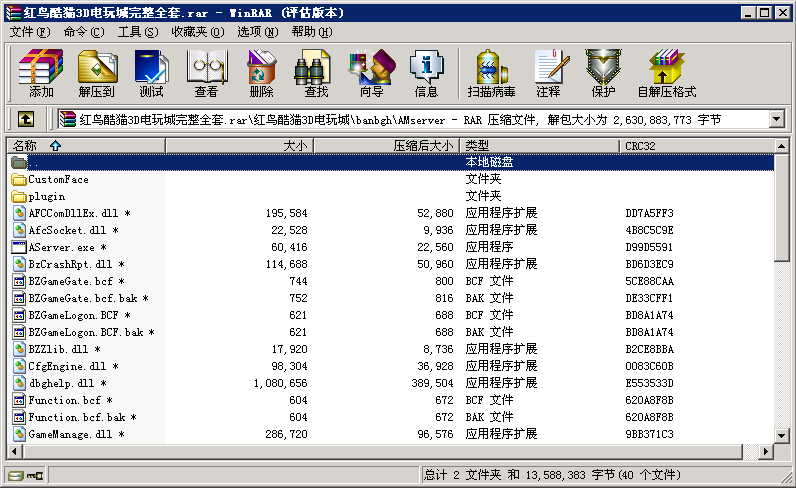This screenshot has height=488, width=796.
Task: Open the 文件 (File) menu
Action: 29,32
